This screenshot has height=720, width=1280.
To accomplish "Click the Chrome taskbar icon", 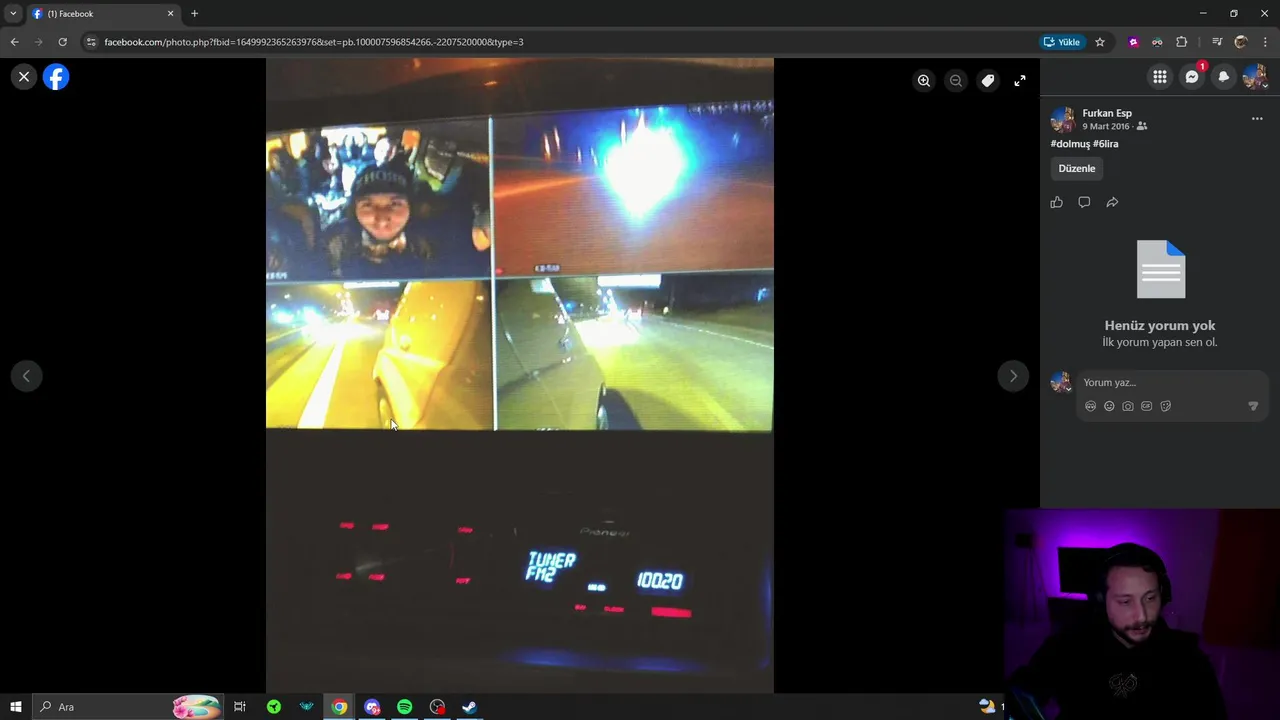I will 339,707.
